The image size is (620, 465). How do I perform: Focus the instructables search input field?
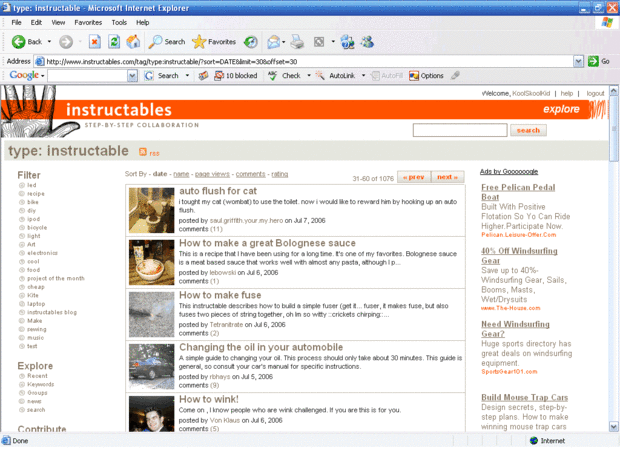(x=460, y=130)
